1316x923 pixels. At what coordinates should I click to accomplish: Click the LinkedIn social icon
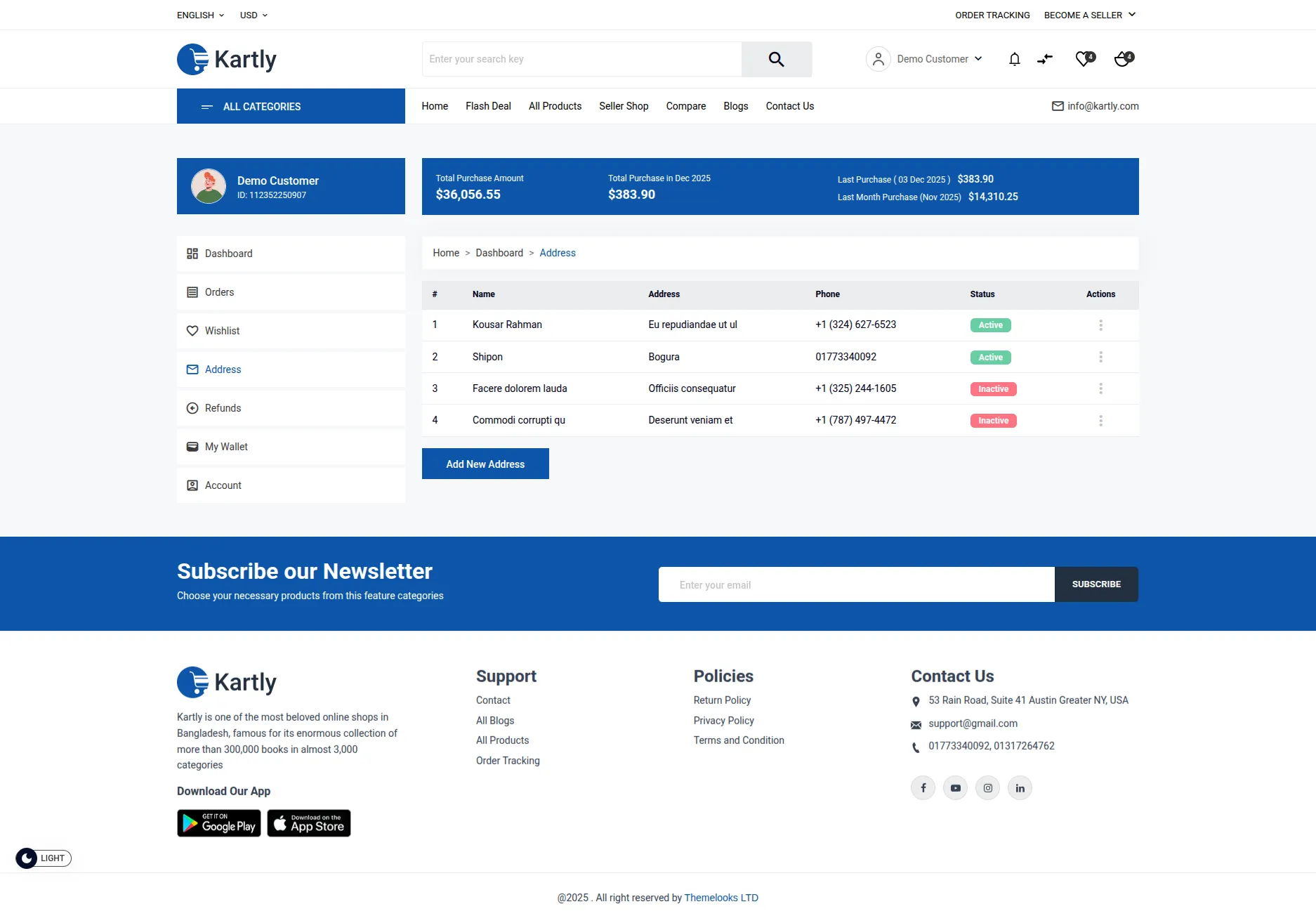point(1020,788)
